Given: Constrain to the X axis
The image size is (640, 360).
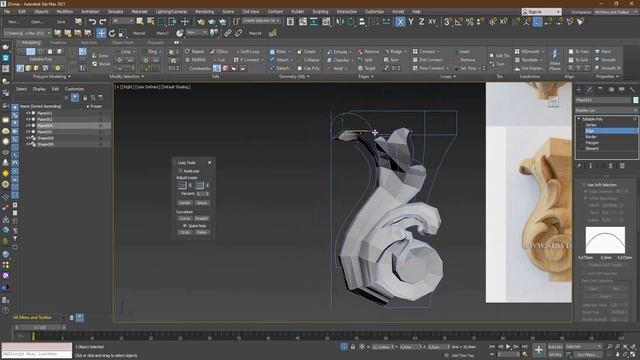Looking at the screenshot, I should click(400, 22).
